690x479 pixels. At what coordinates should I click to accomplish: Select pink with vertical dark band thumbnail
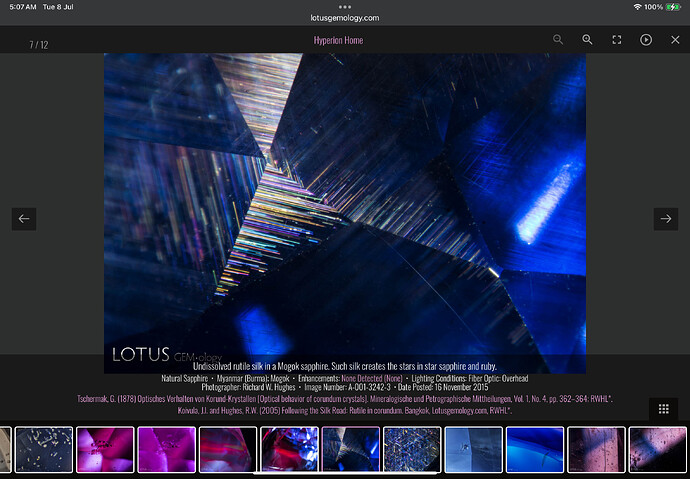[x=596, y=449]
